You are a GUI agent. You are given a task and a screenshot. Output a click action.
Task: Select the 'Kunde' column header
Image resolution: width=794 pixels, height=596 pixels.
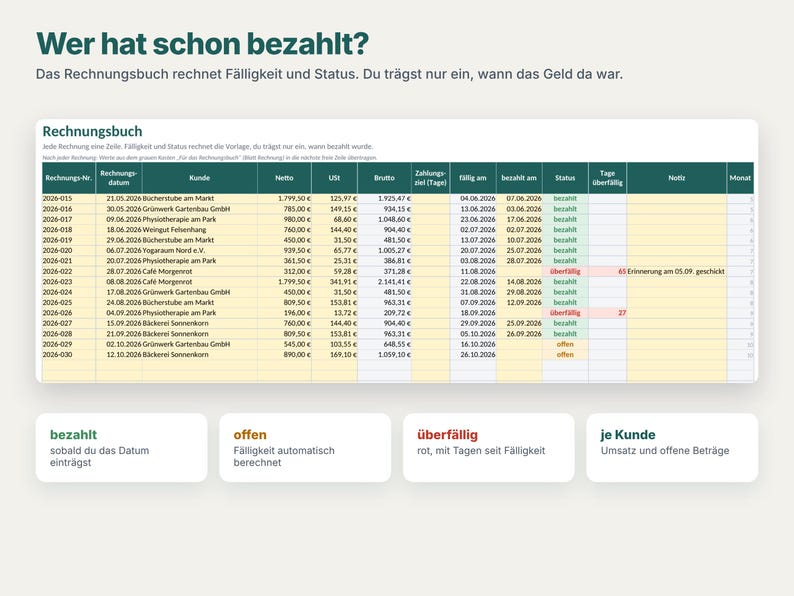coord(200,178)
